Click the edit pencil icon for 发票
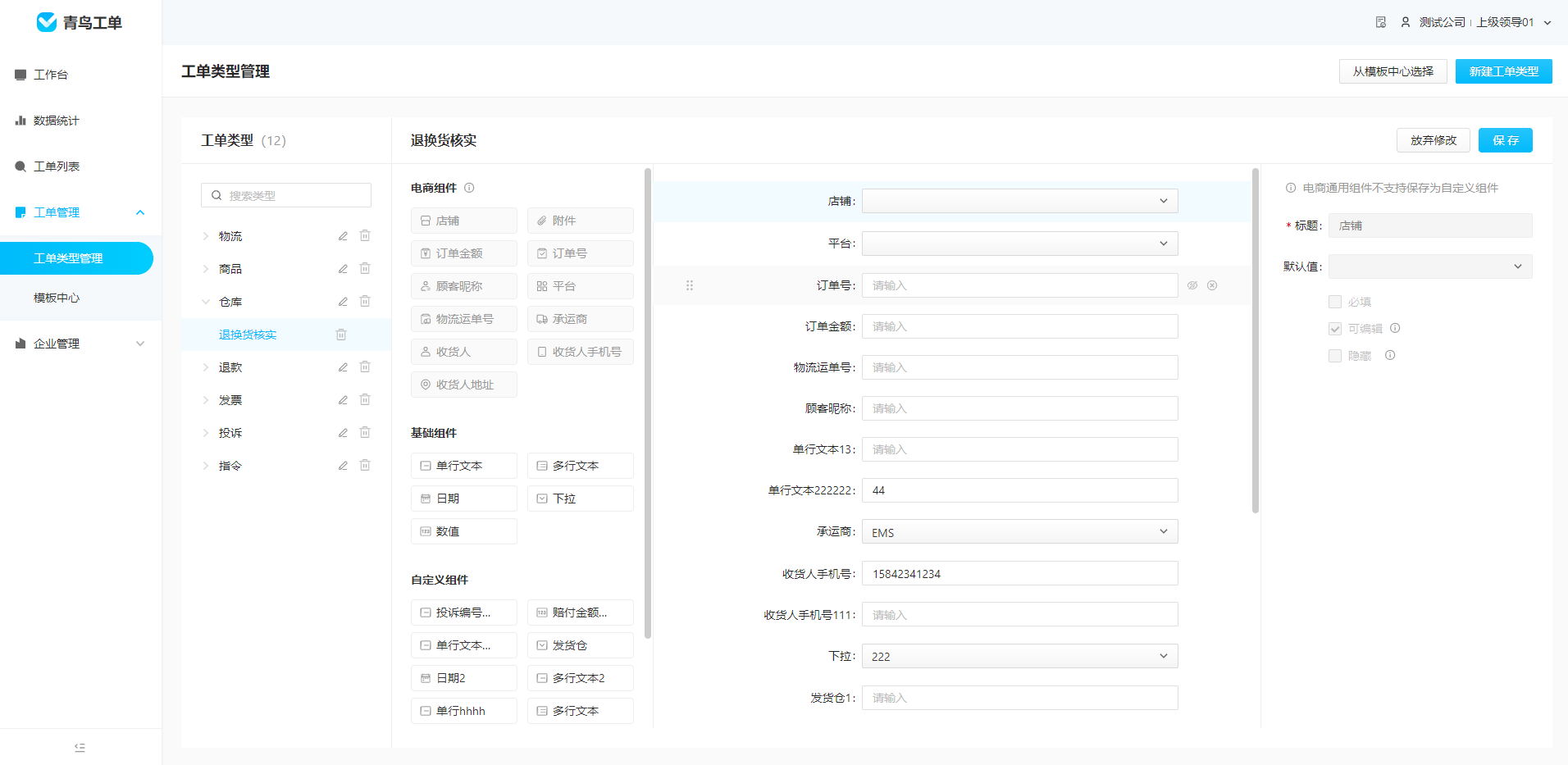Viewport: 1568px width, 765px height. pyautogui.click(x=343, y=400)
